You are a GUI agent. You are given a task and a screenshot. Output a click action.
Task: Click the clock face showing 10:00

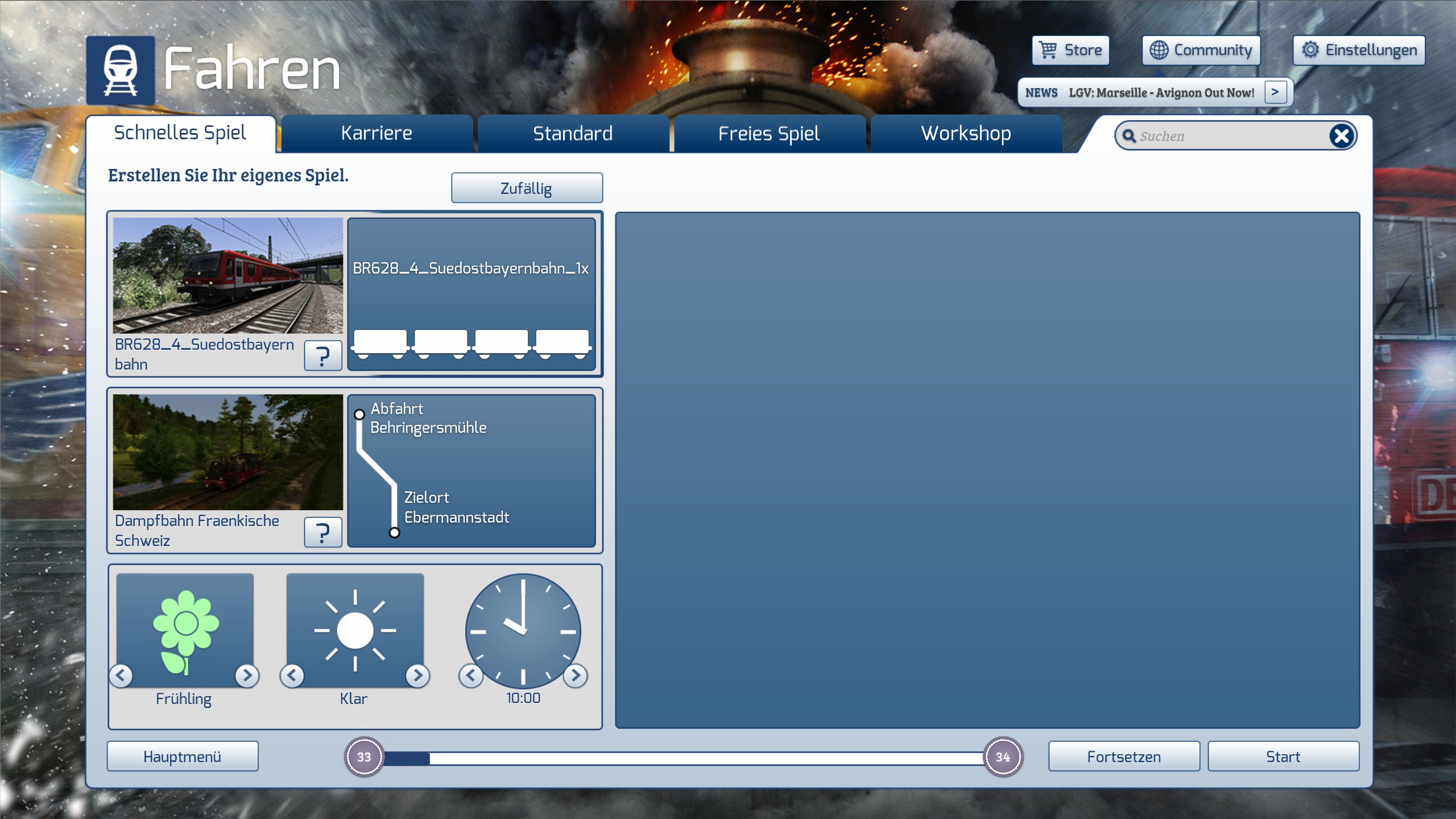(523, 630)
